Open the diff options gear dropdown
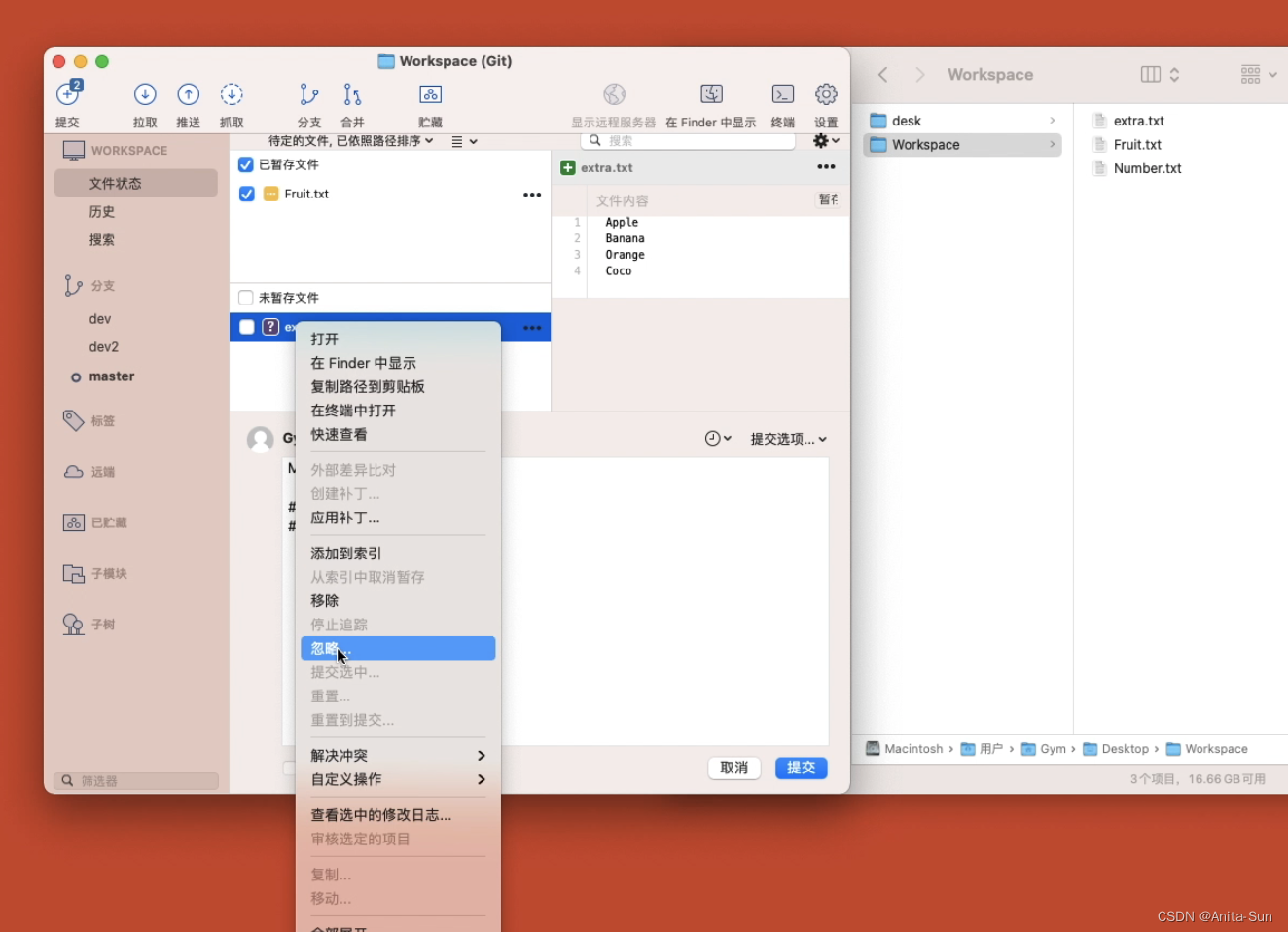The image size is (1288, 932). 826,141
